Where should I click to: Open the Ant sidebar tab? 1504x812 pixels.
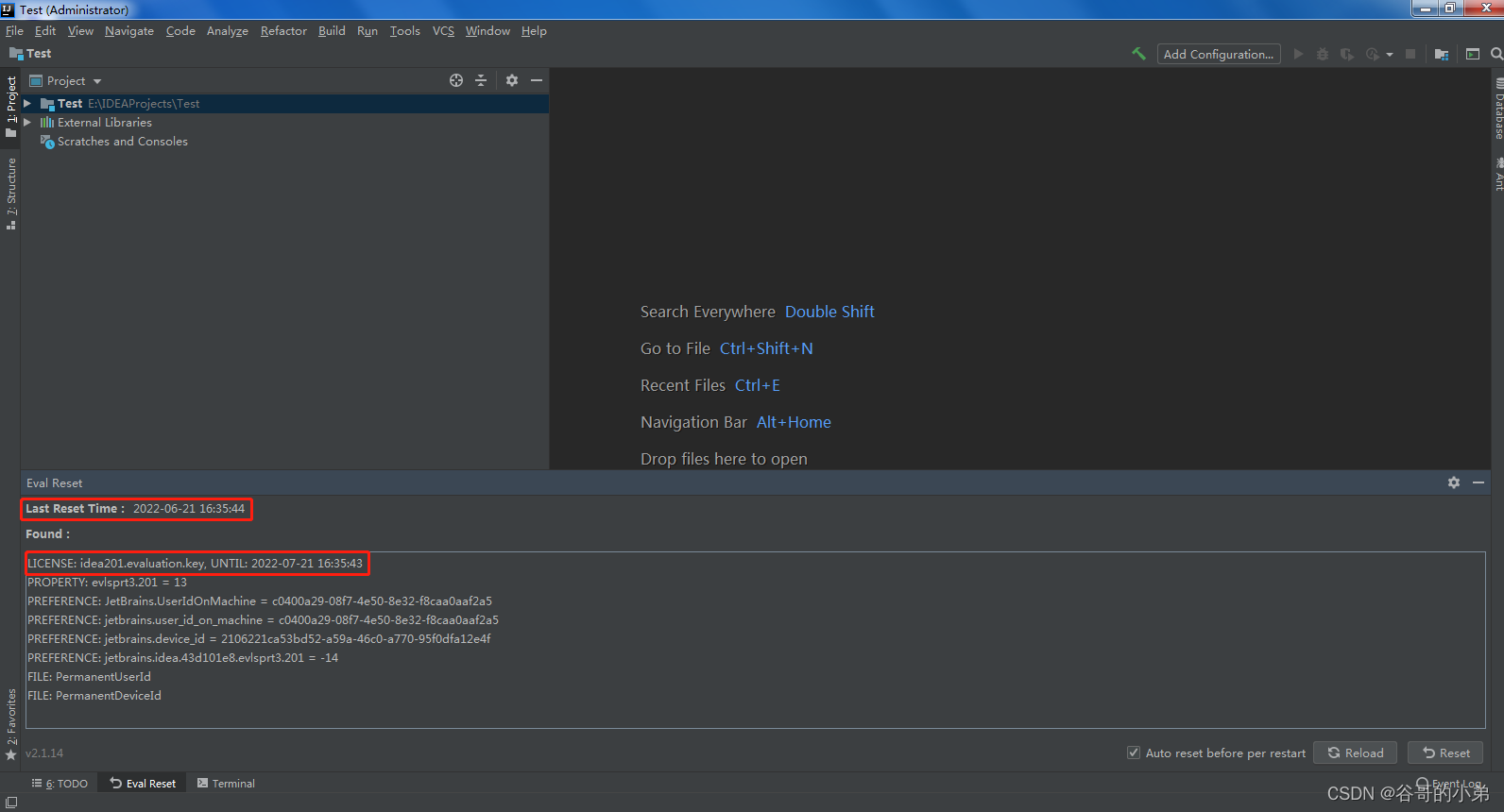tap(1498, 175)
